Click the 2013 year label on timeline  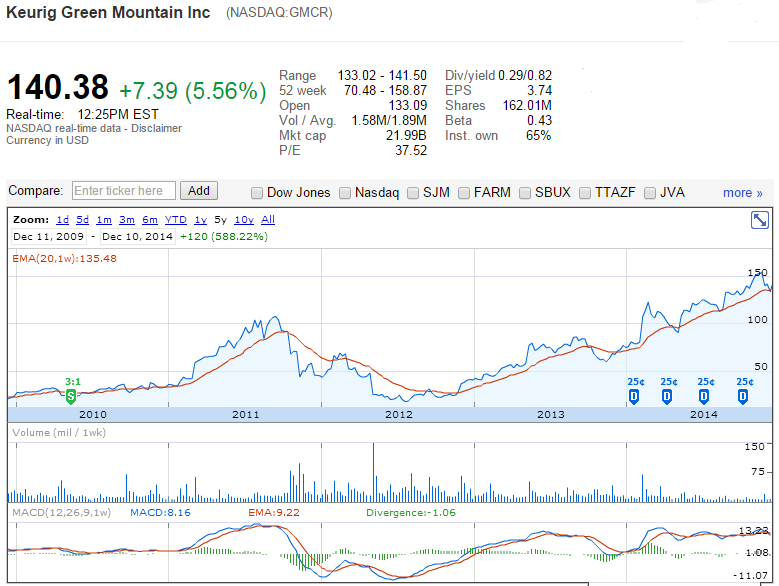551,414
